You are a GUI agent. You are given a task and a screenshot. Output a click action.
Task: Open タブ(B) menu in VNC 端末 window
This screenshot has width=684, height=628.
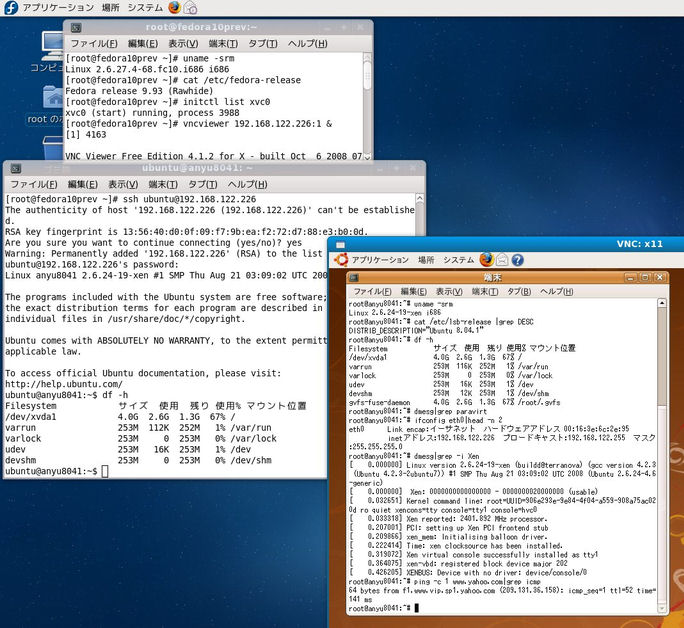519,291
